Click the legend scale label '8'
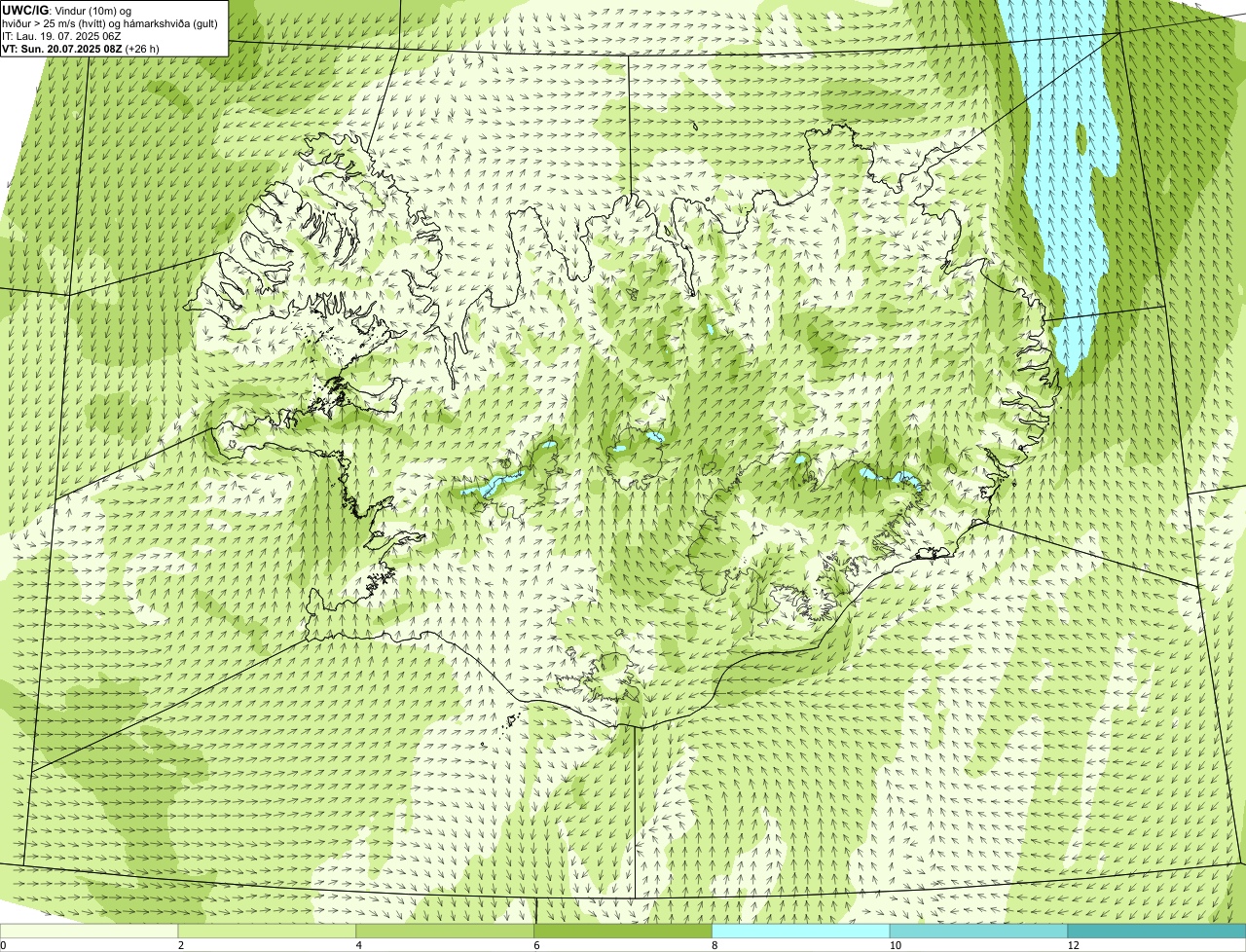 click(715, 945)
